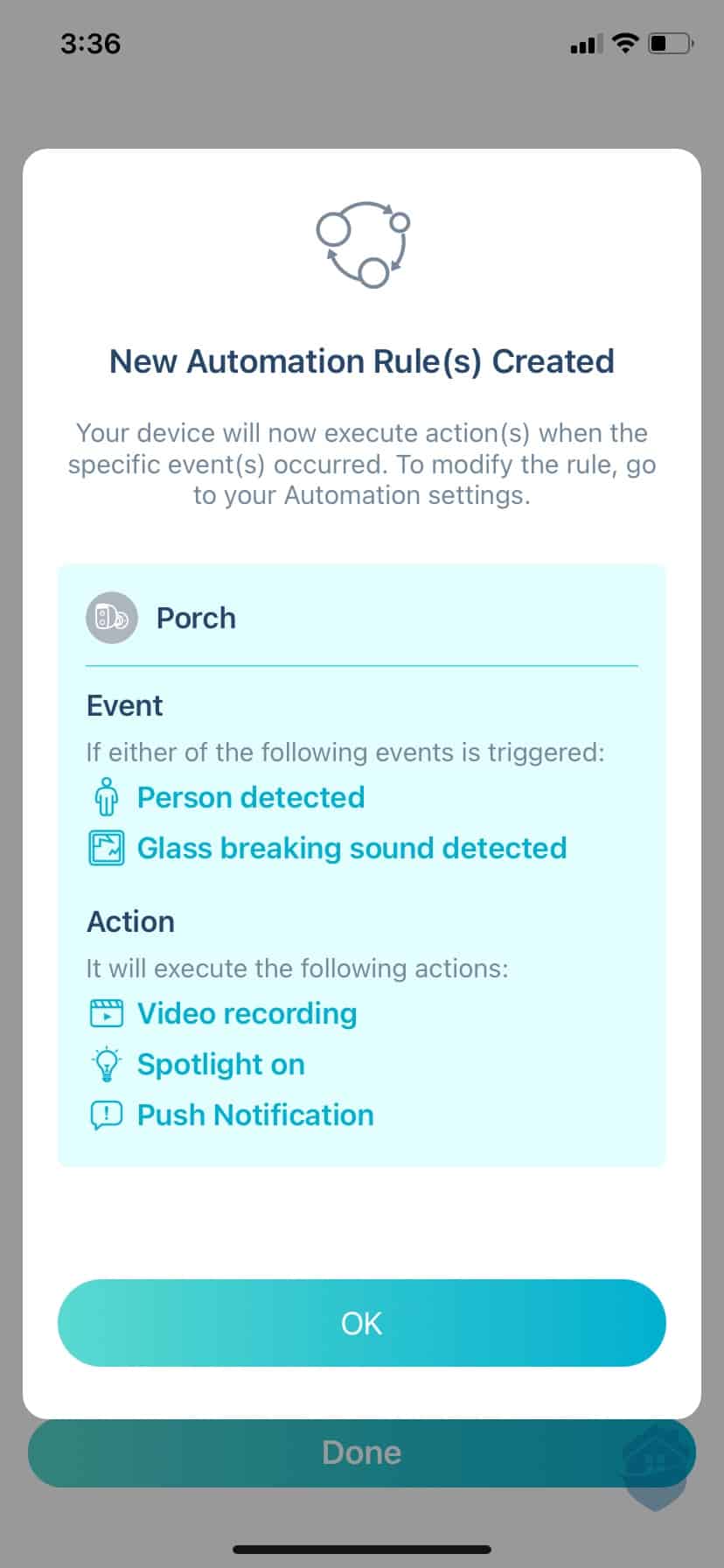Click the glass breaking icon

[107, 848]
